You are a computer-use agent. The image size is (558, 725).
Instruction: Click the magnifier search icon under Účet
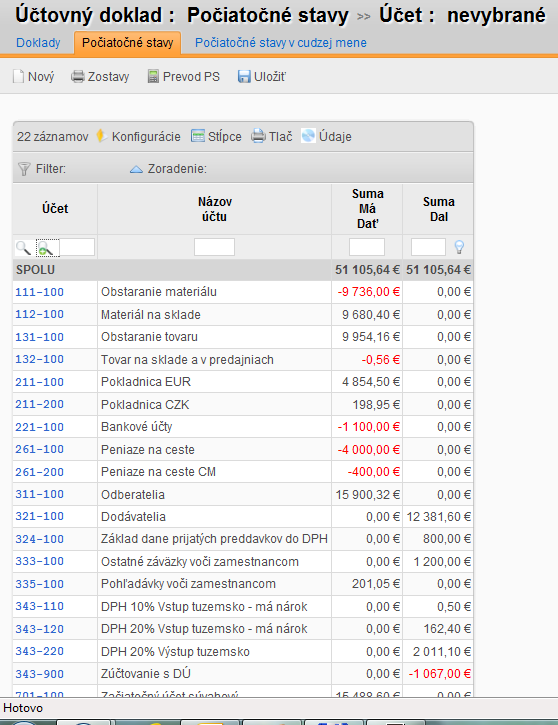23,248
